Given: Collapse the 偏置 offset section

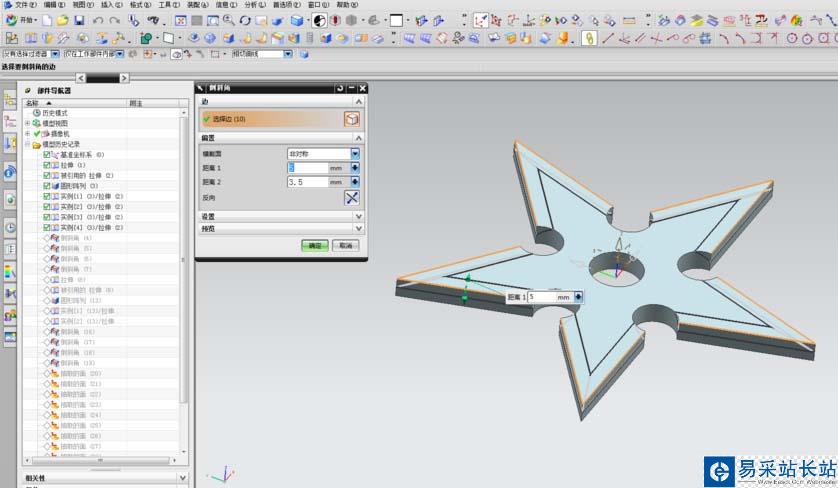Looking at the screenshot, I should coord(359,138).
